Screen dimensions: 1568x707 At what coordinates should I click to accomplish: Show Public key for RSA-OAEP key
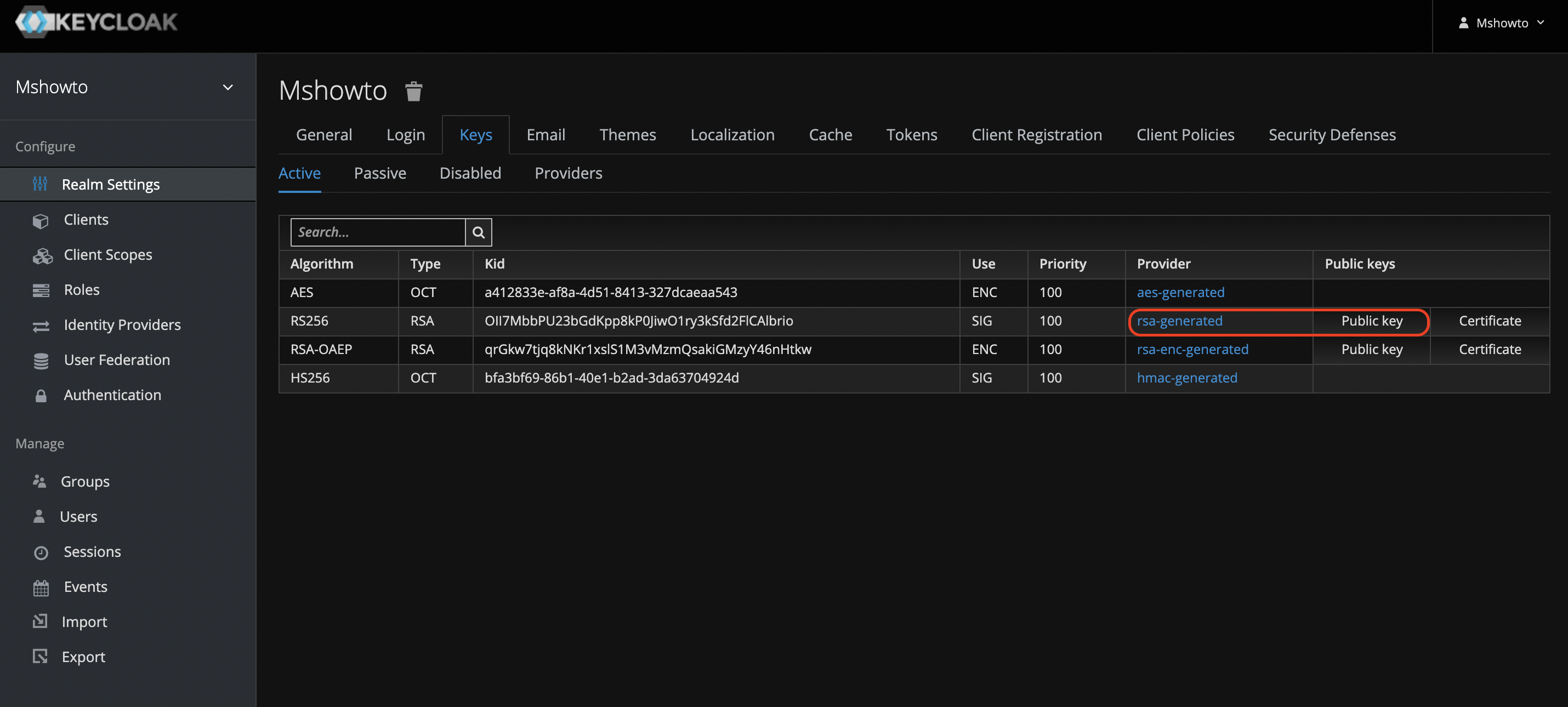[x=1371, y=349]
